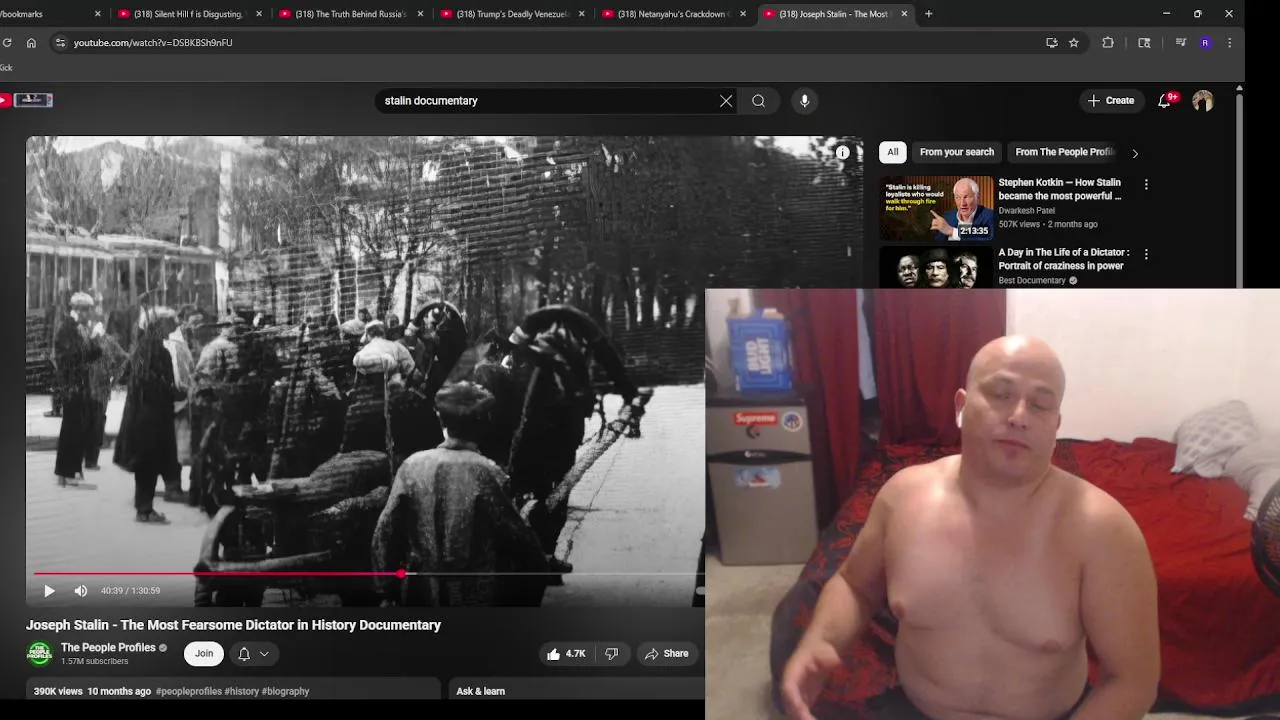
Task: Open YouTube notifications bell
Action: tap(1165, 101)
